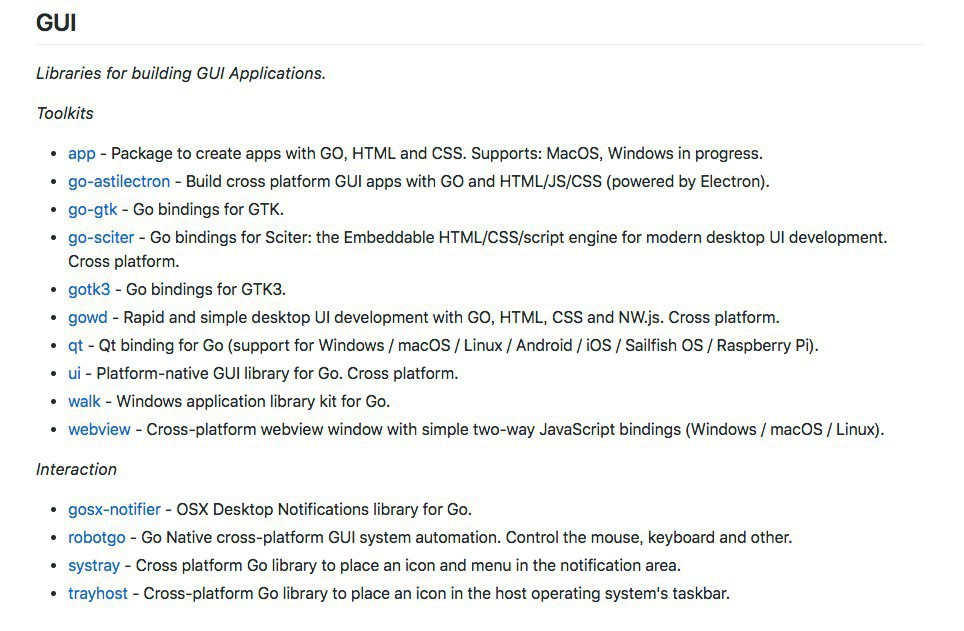Follow the trayhost link
Viewport: 964px width, 631px height.
[x=98, y=593]
